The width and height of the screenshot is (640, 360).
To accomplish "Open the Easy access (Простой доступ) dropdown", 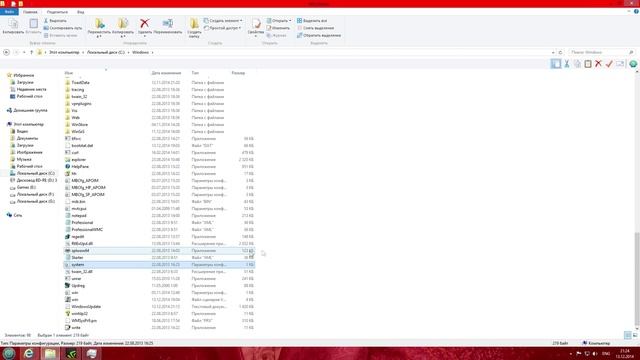I will [222, 28].
